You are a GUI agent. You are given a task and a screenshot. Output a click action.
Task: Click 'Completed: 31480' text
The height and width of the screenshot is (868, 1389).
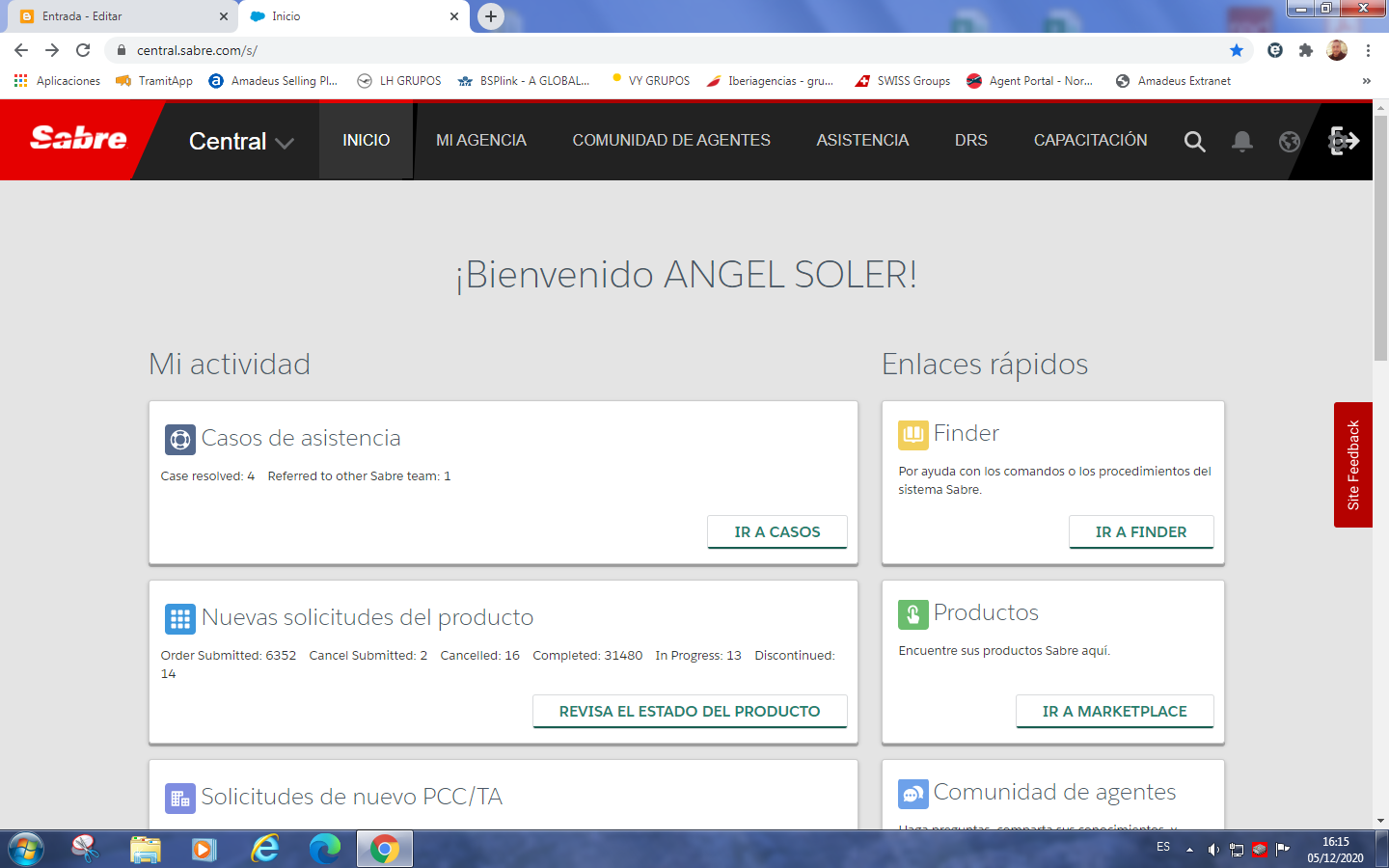pyautogui.click(x=587, y=656)
